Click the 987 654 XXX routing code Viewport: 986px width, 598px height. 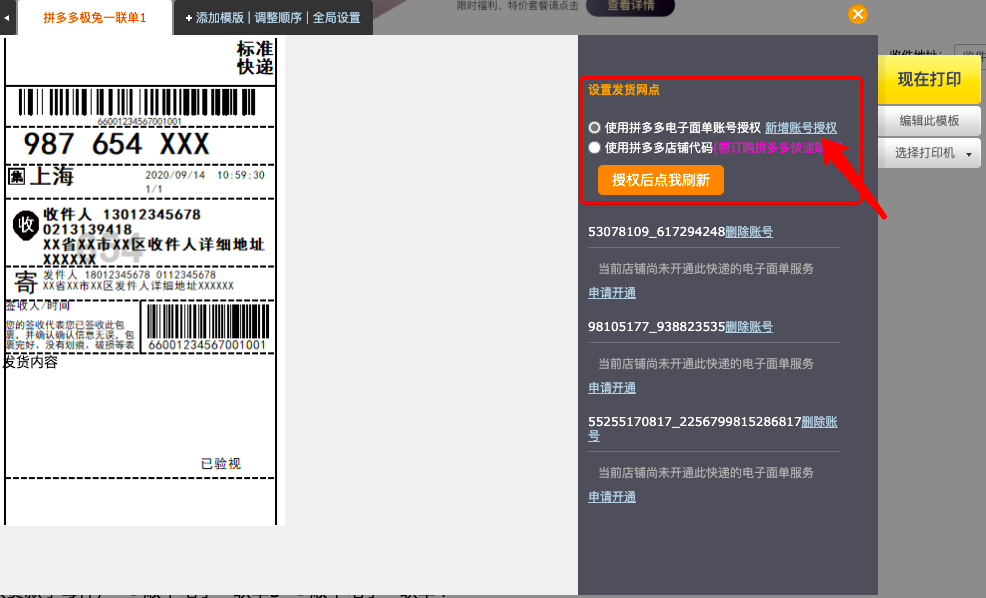[x=116, y=144]
